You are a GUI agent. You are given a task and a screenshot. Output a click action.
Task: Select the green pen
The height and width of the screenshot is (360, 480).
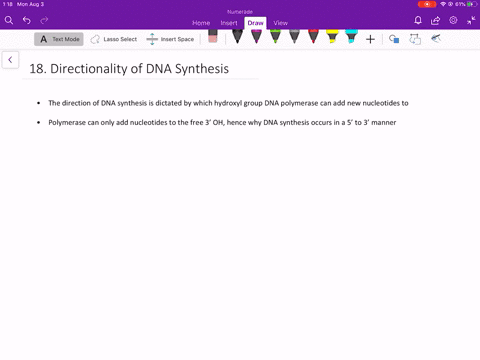tap(275, 37)
